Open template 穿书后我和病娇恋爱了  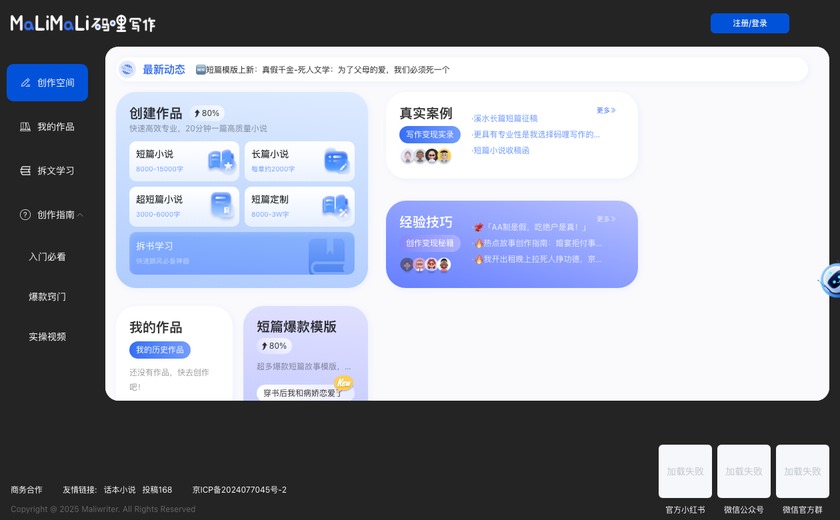tap(303, 393)
